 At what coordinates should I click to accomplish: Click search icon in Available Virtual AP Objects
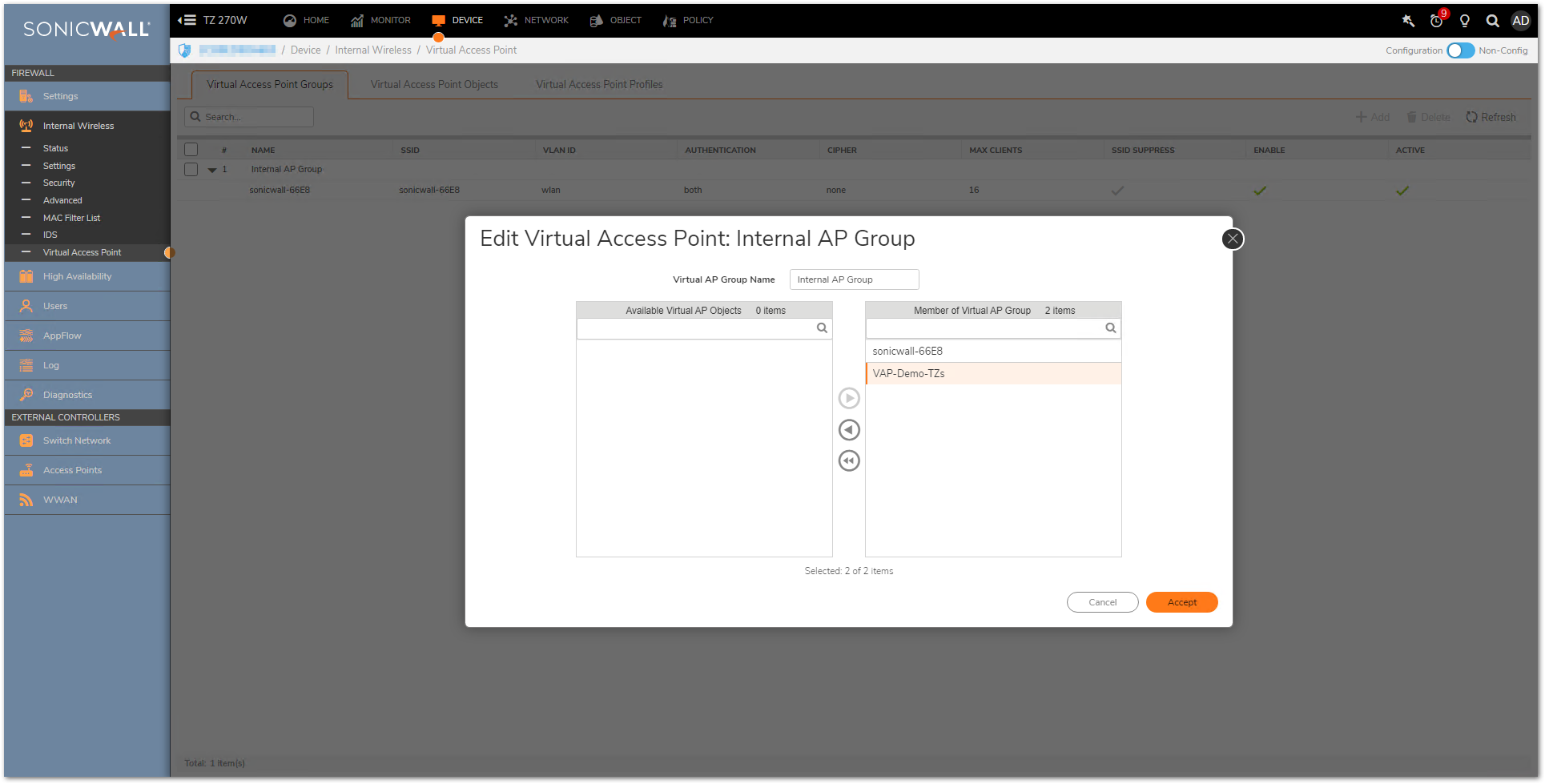[x=822, y=328]
